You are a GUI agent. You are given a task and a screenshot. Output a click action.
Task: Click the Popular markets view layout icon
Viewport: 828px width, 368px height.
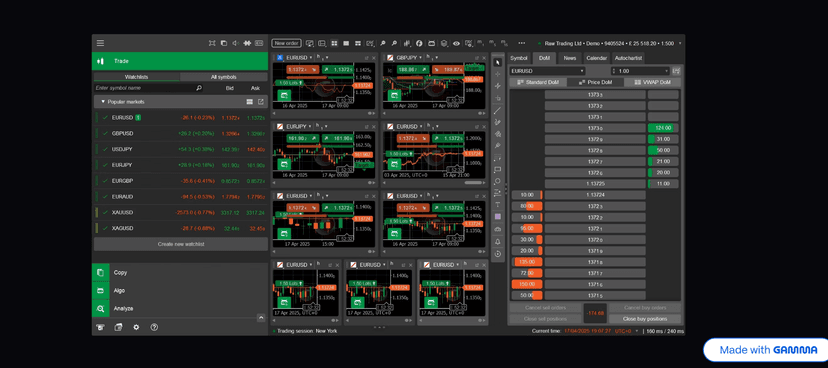250,101
